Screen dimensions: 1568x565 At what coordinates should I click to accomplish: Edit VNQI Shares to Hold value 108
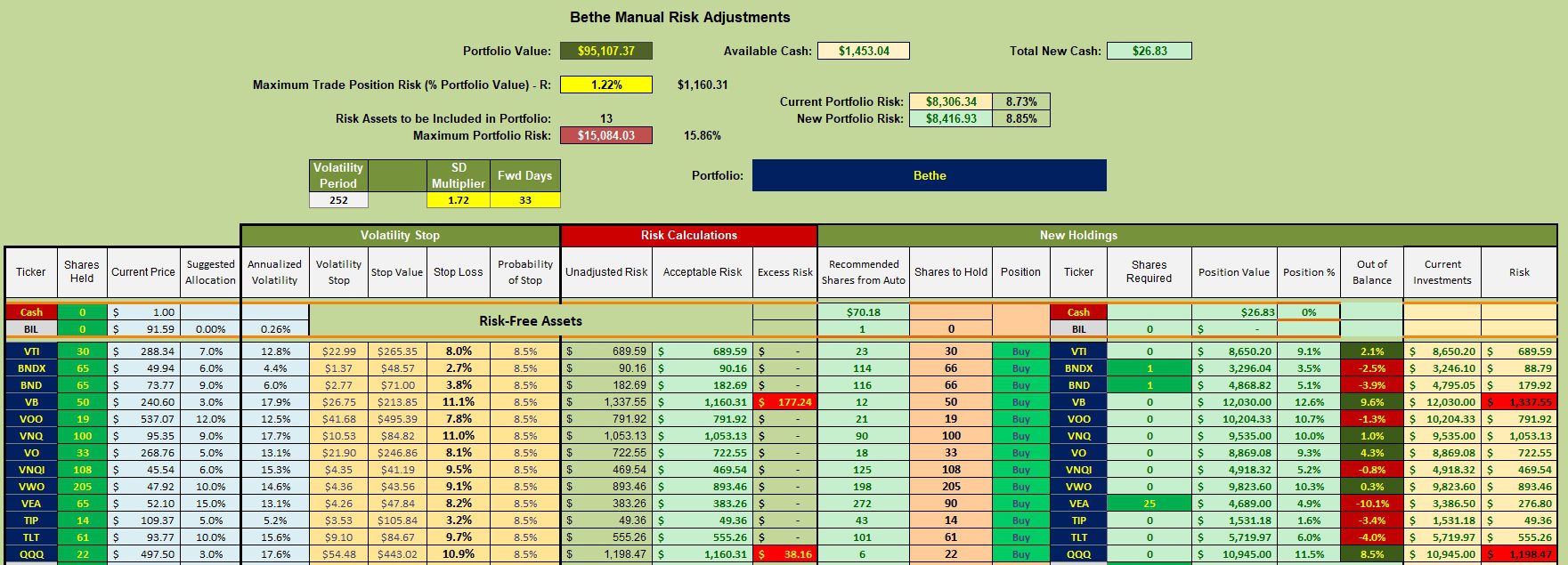pyautogui.click(x=951, y=470)
